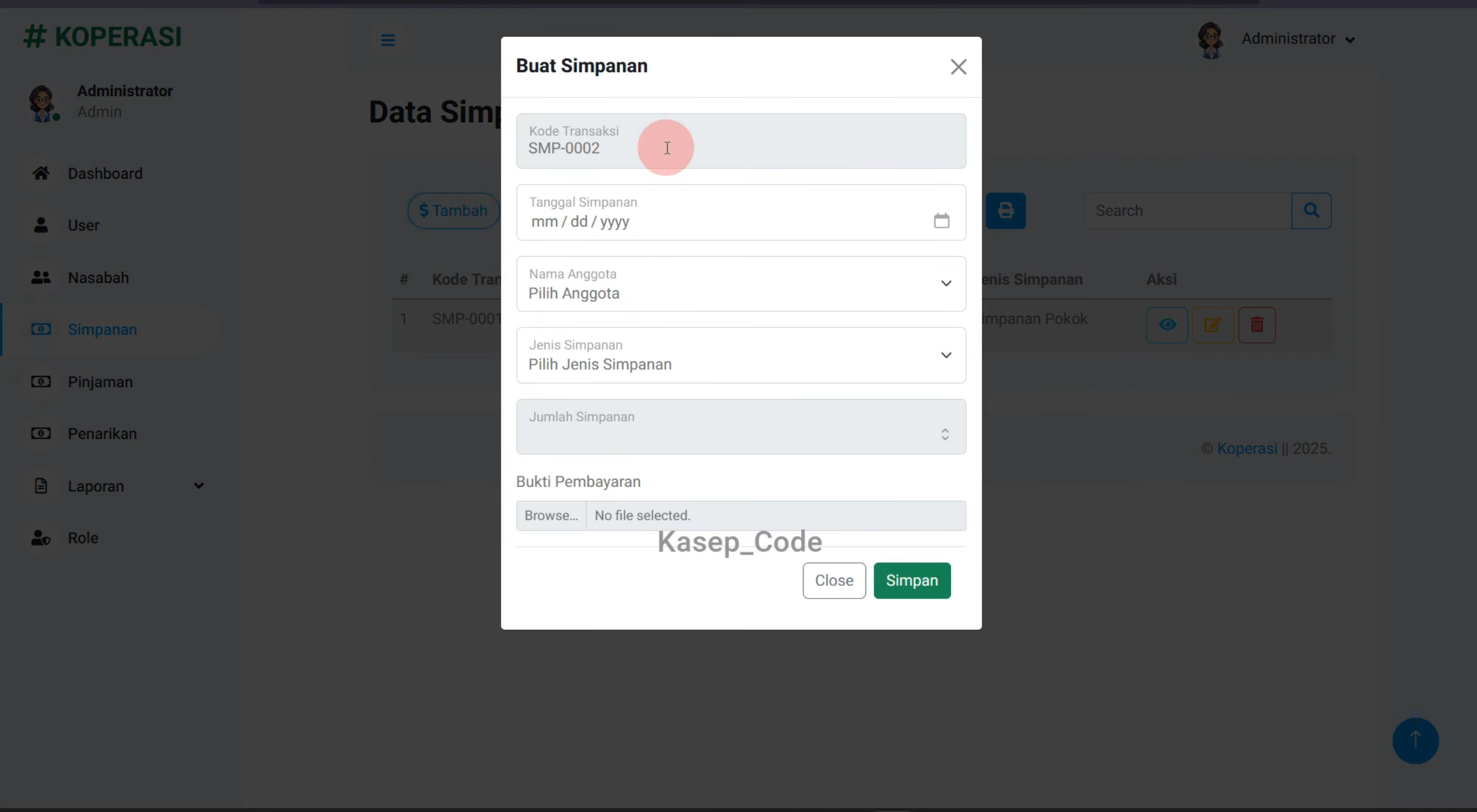
Task: Click the search magnifier button
Action: (1311, 211)
